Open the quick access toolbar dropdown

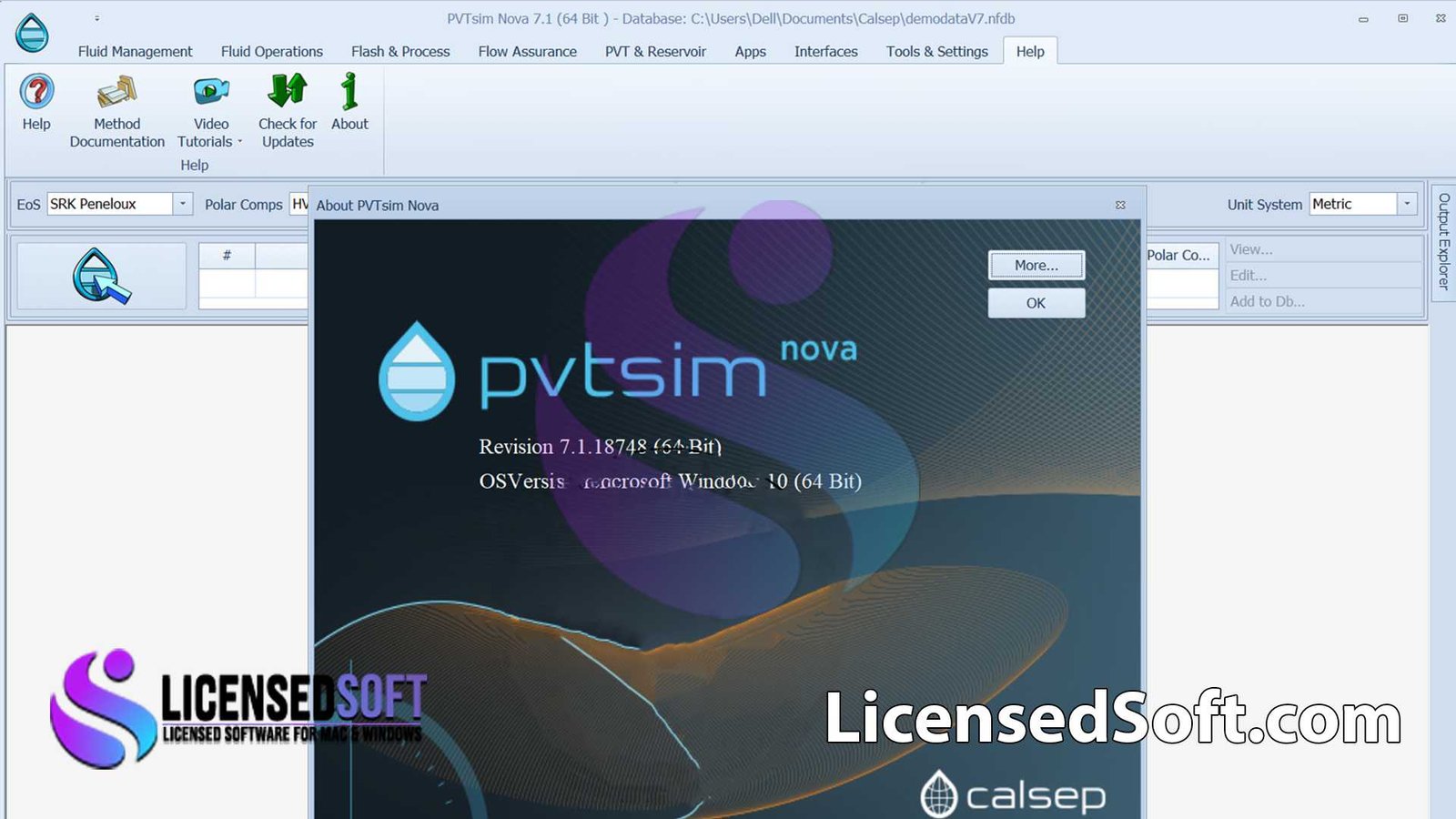96,18
